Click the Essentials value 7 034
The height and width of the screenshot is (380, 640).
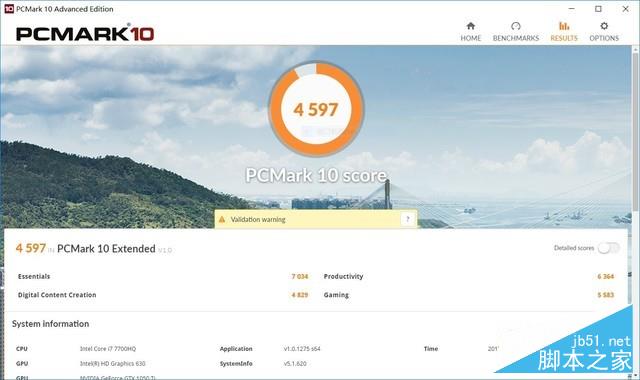pyautogui.click(x=300, y=276)
